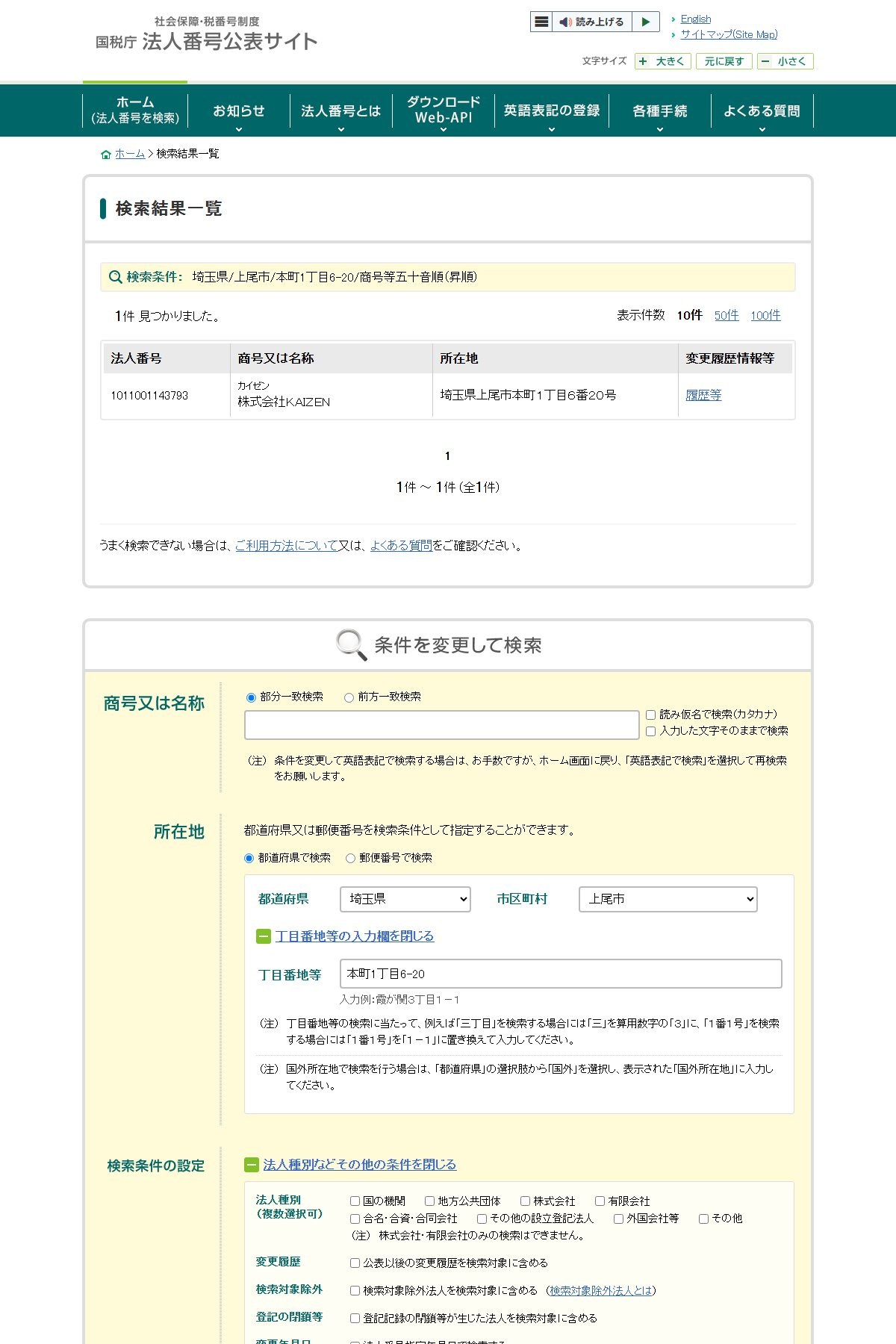Viewport: 896px width, 1344px height.
Task: Decrease text size with the 小さく button
Action: [x=785, y=61]
